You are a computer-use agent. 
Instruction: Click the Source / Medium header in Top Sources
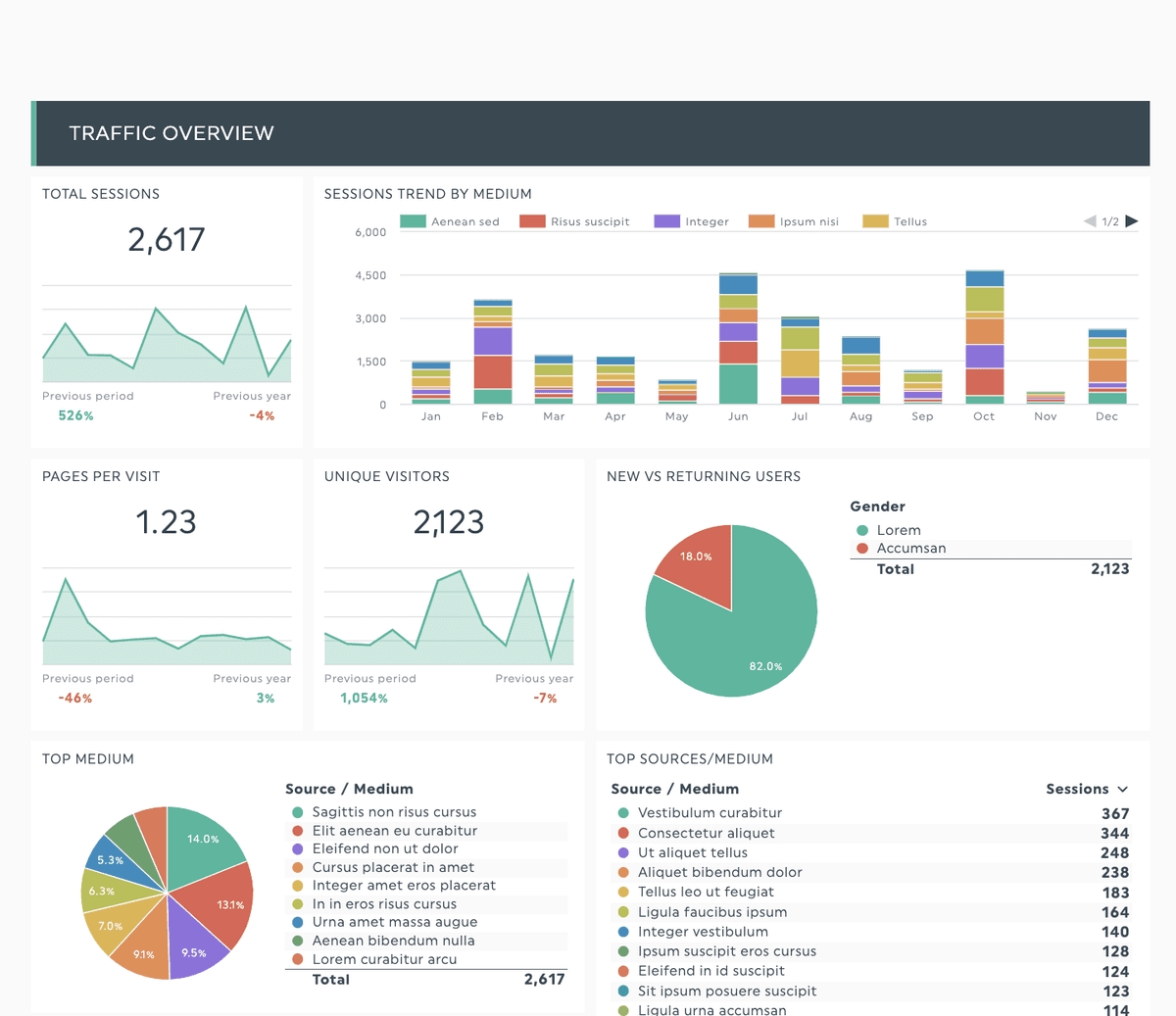[674, 790]
